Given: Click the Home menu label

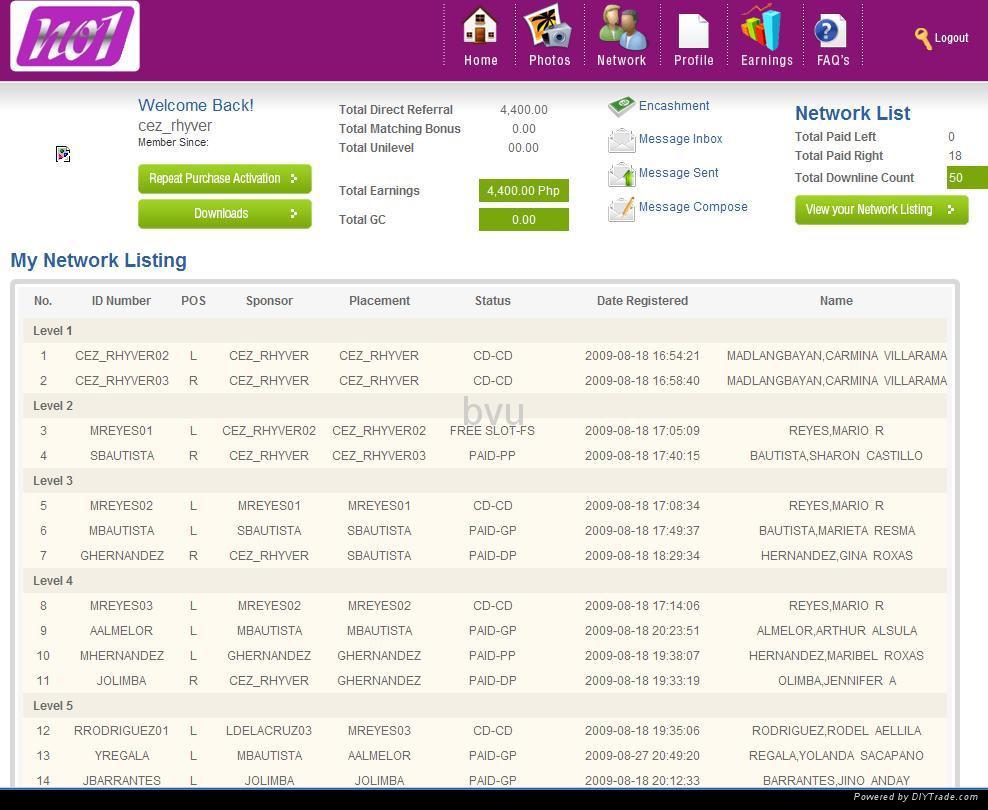Looking at the screenshot, I should 481,60.
